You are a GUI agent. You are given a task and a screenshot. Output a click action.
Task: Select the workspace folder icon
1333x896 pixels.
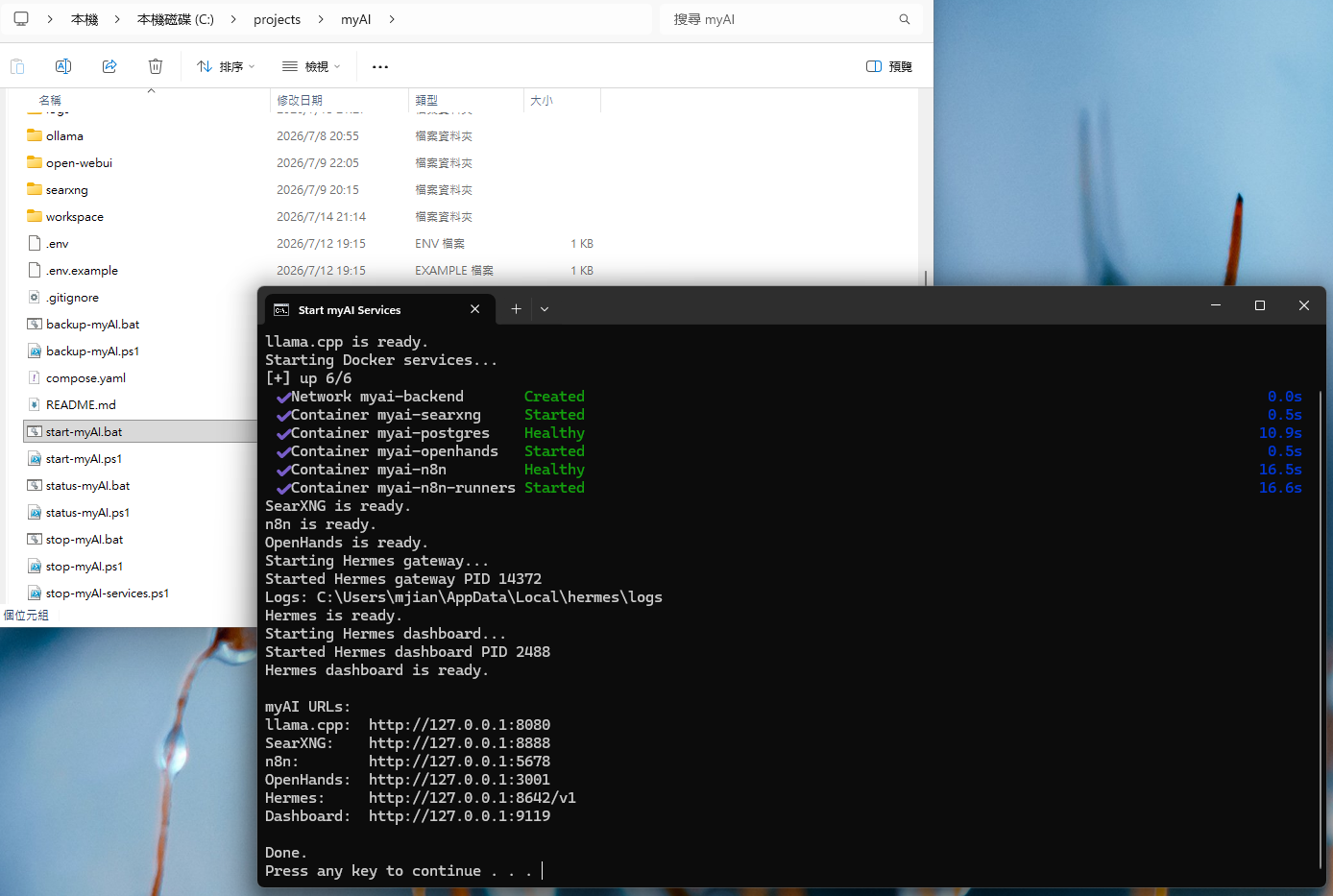(x=35, y=216)
